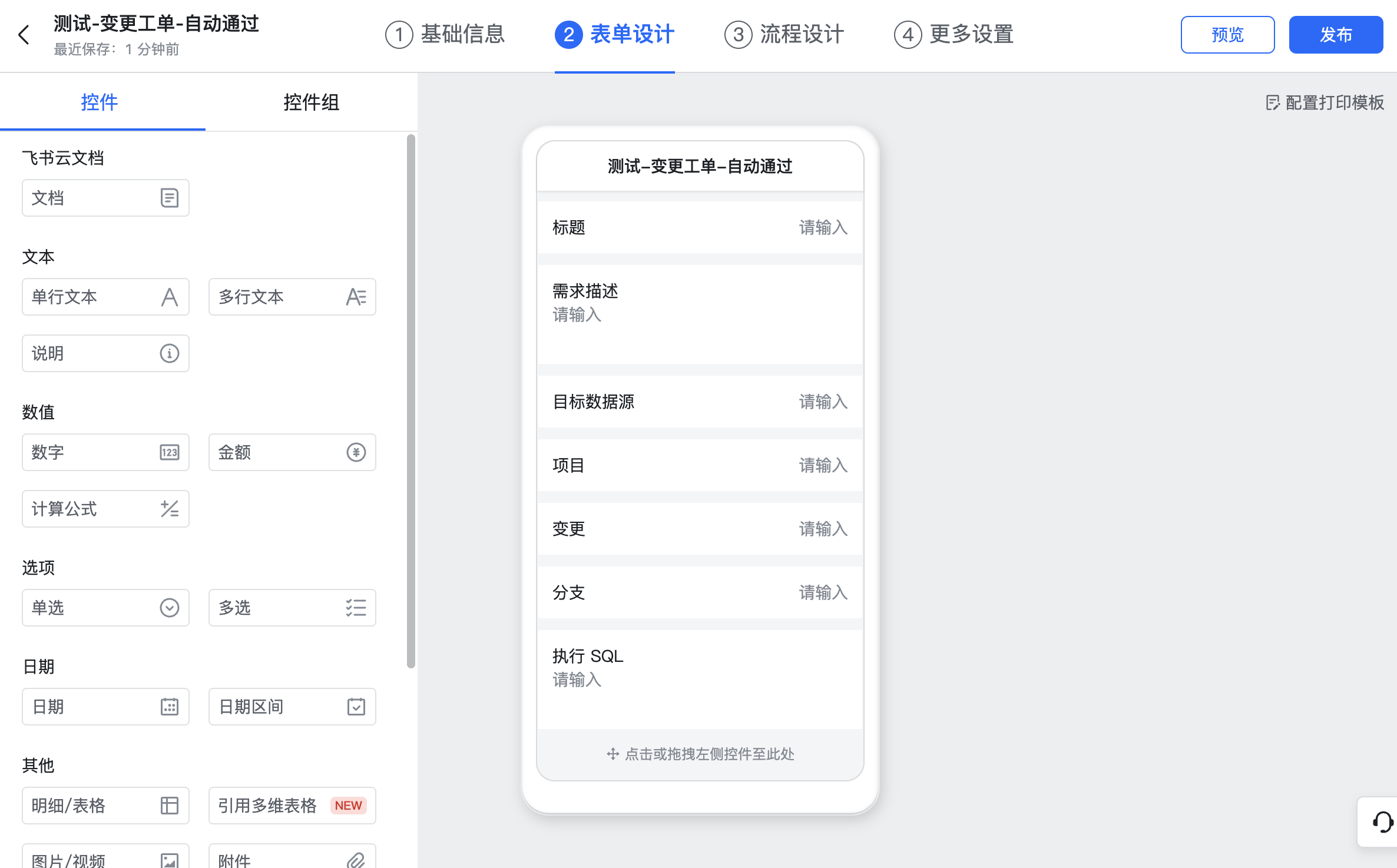Image resolution: width=1397 pixels, height=868 pixels.
Task: Click the back arrow icon
Action: [24, 35]
